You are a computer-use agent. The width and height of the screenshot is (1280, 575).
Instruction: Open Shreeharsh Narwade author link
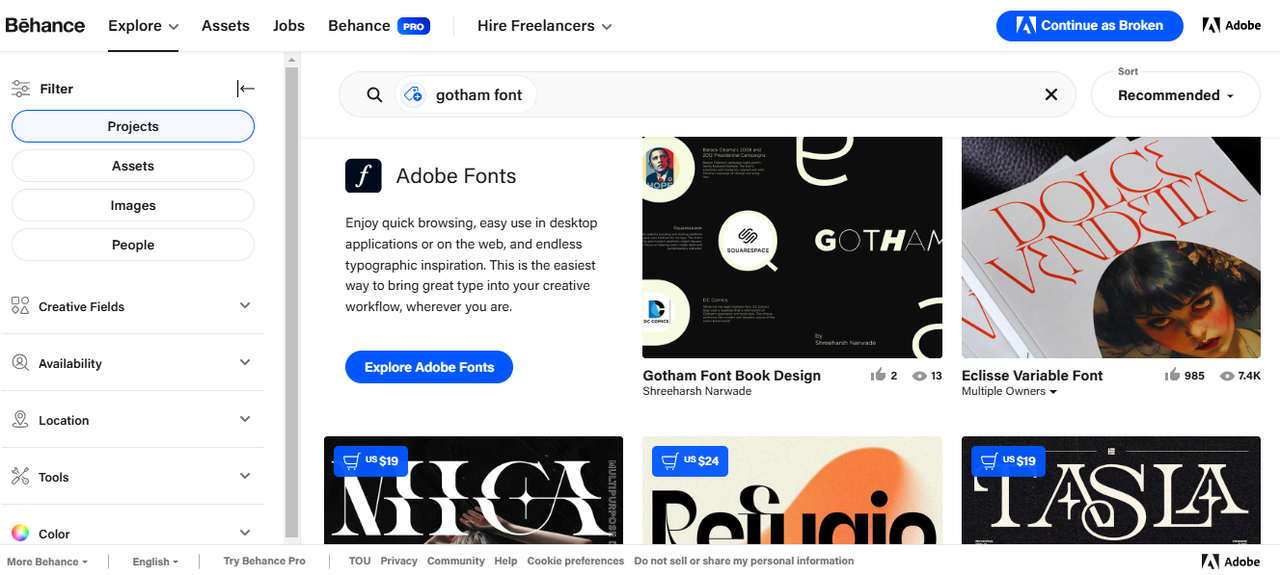(x=697, y=391)
